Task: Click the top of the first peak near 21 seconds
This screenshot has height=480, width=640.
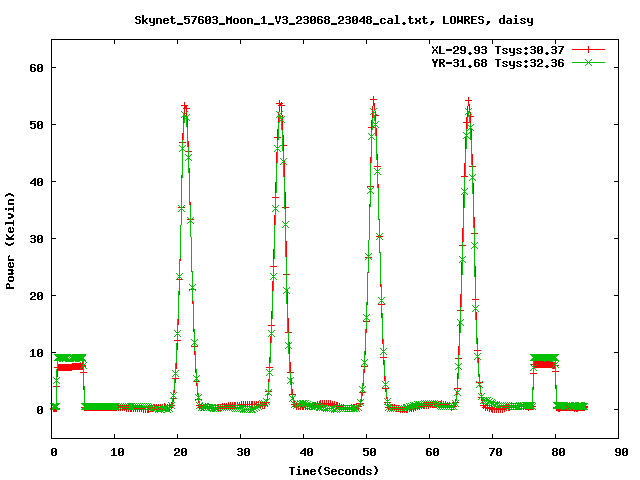Action: click(x=185, y=108)
